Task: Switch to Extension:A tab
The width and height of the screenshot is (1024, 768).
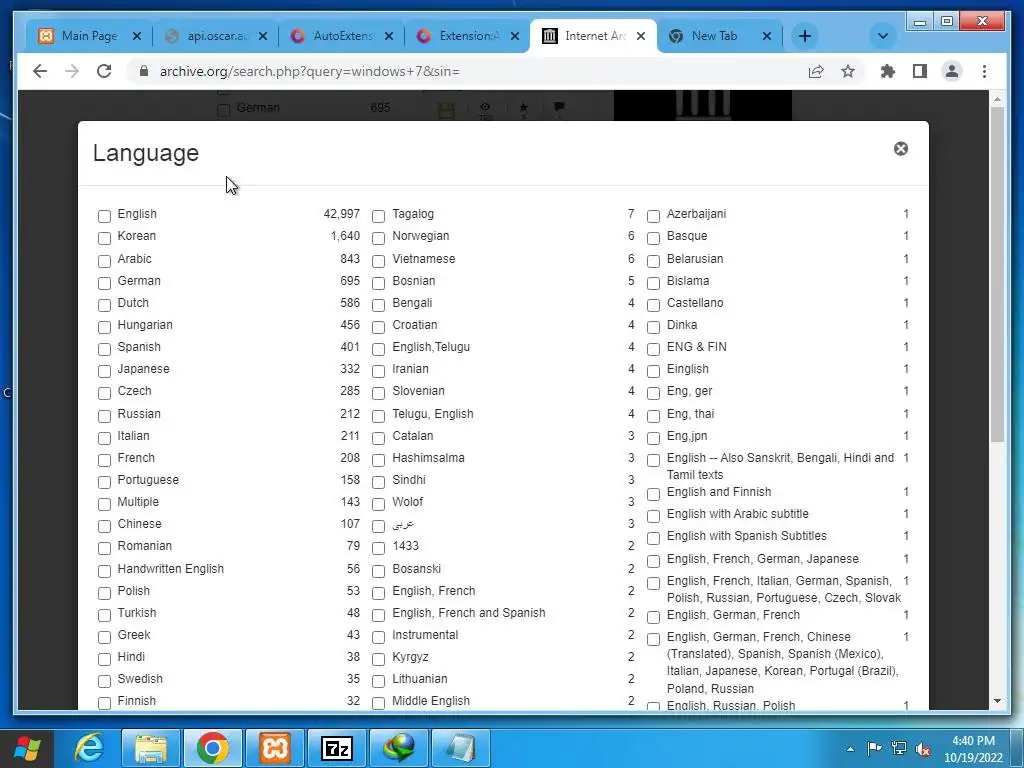Action: (470, 36)
